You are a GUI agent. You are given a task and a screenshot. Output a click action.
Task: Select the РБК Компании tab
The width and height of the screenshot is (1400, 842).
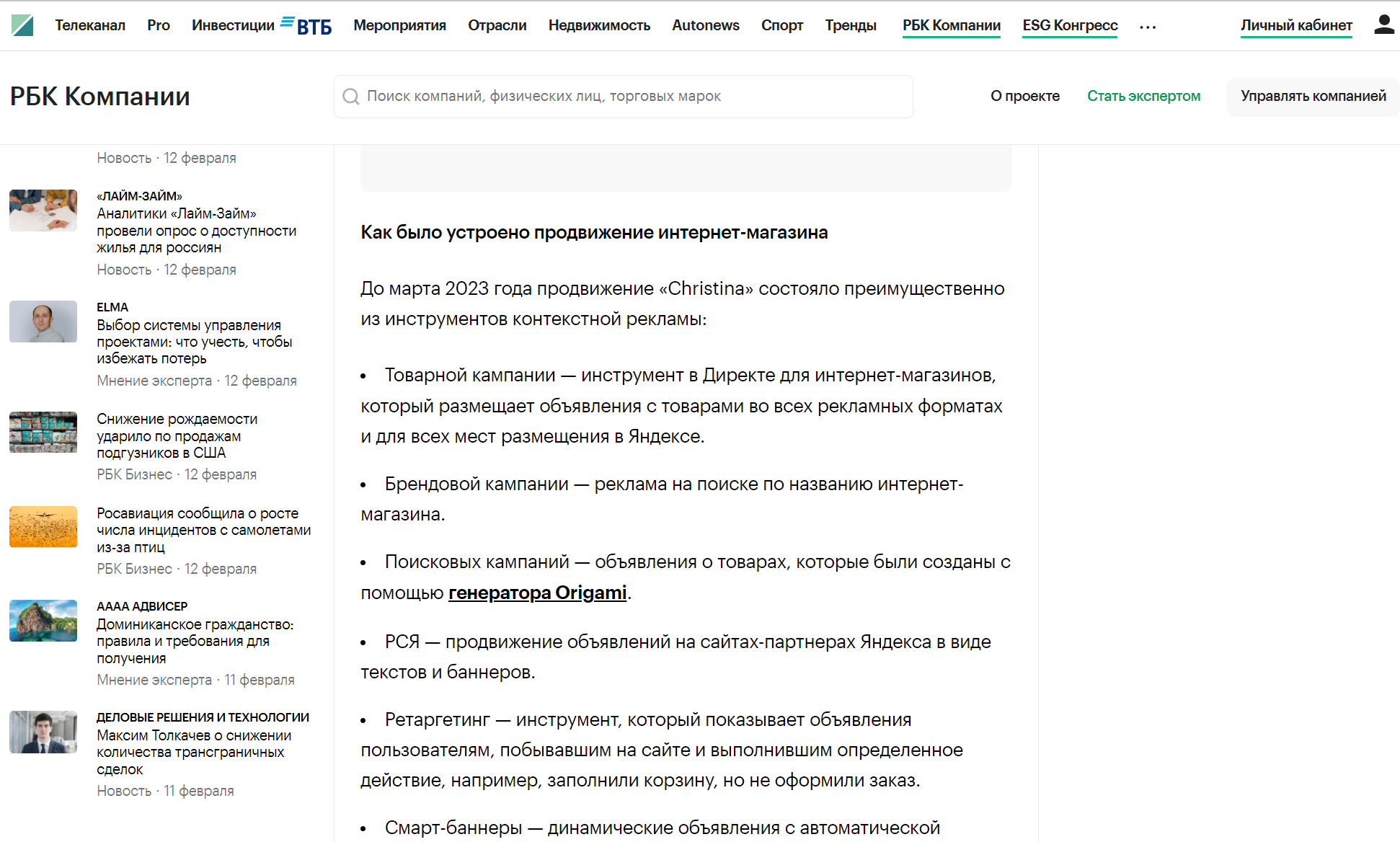pos(952,26)
